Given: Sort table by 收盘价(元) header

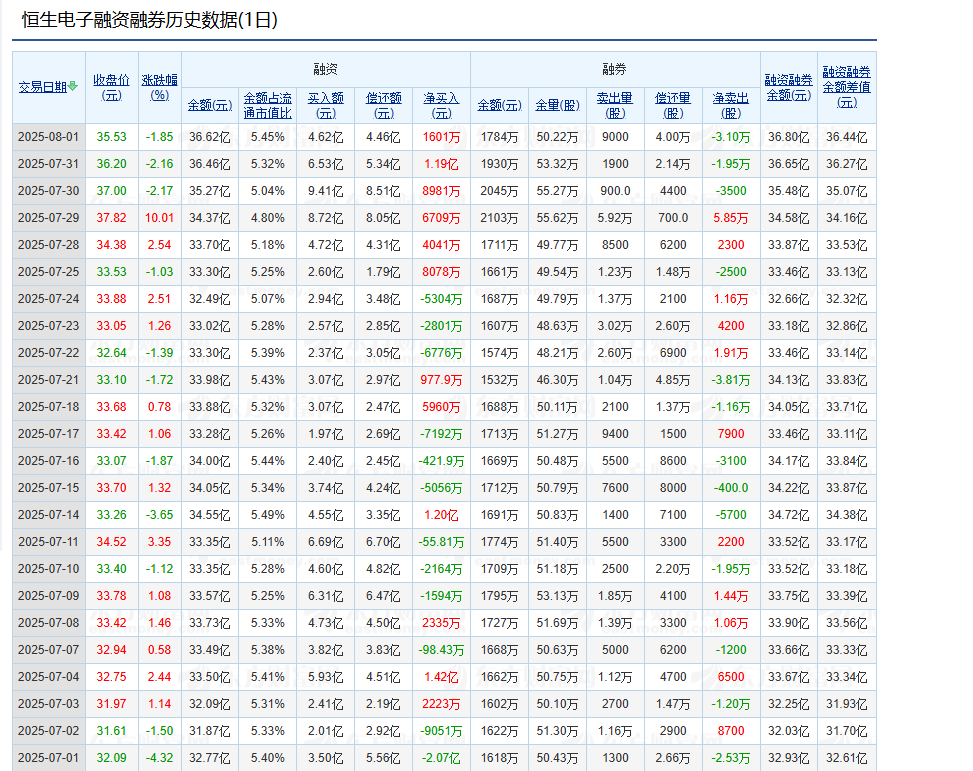Looking at the screenshot, I should coord(111,88).
